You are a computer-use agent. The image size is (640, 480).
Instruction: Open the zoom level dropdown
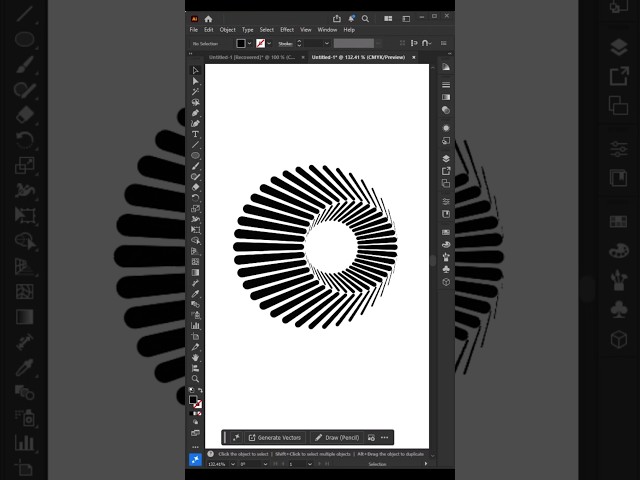pyautogui.click(x=233, y=464)
